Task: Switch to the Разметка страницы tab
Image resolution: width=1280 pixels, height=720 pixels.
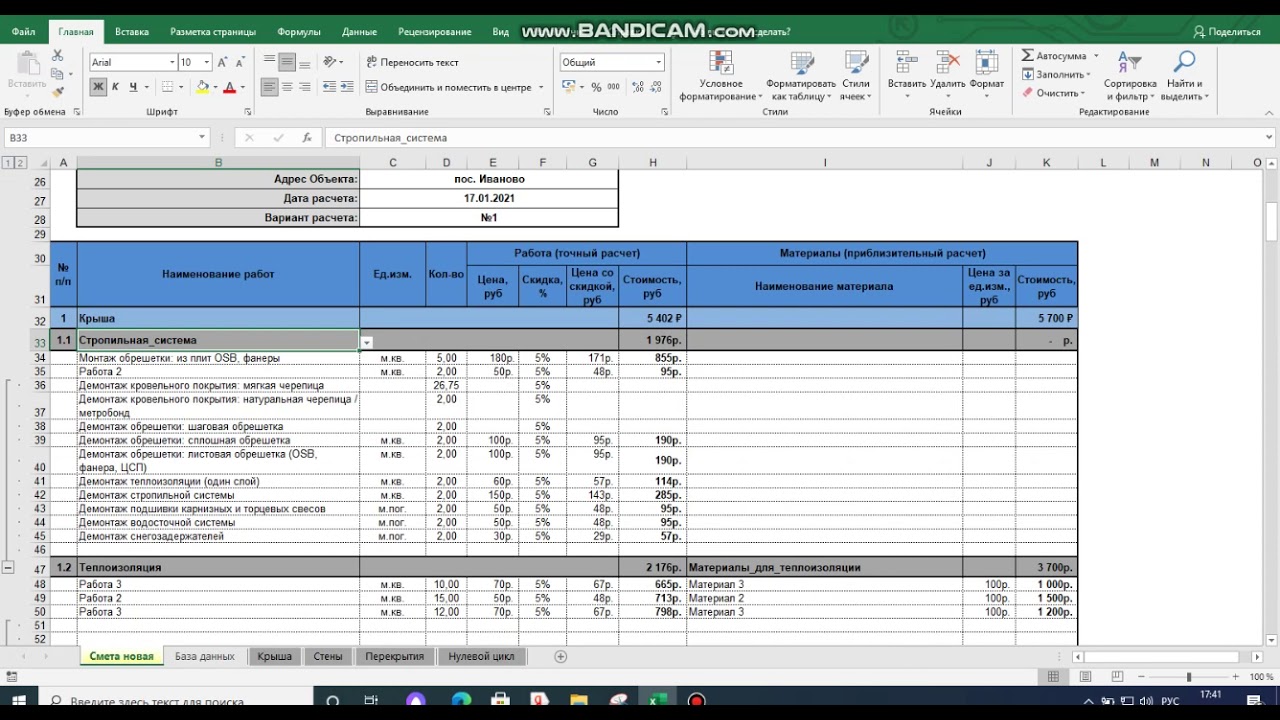Action: coord(213,32)
